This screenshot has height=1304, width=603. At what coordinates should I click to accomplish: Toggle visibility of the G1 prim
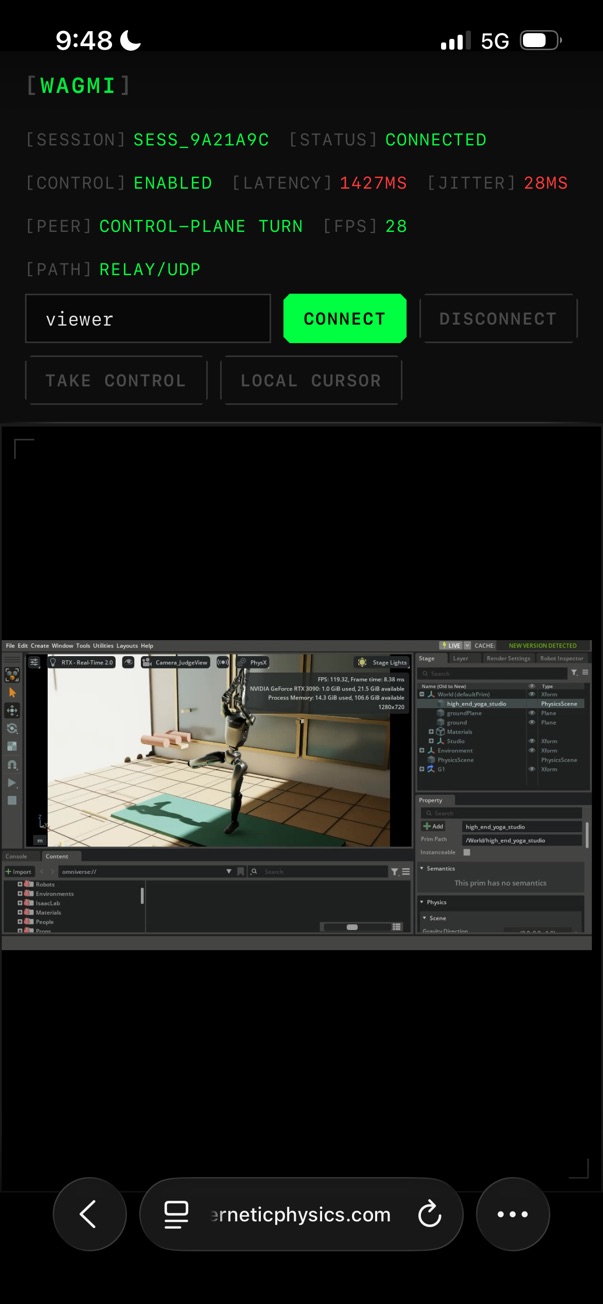pyautogui.click(x=532, y=769)
